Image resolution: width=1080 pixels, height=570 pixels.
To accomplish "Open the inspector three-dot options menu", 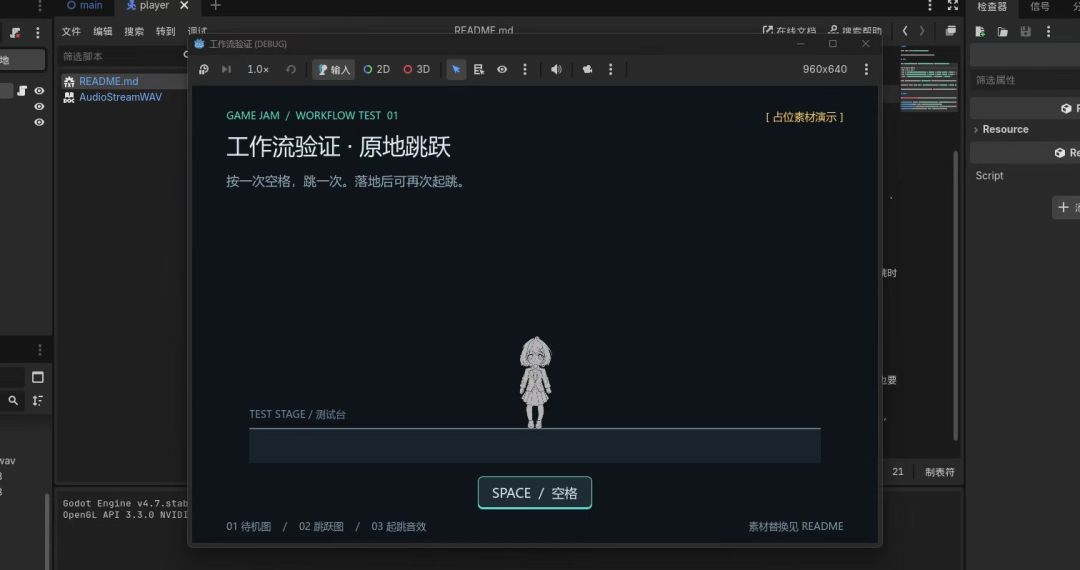I will click(1048, 32).
